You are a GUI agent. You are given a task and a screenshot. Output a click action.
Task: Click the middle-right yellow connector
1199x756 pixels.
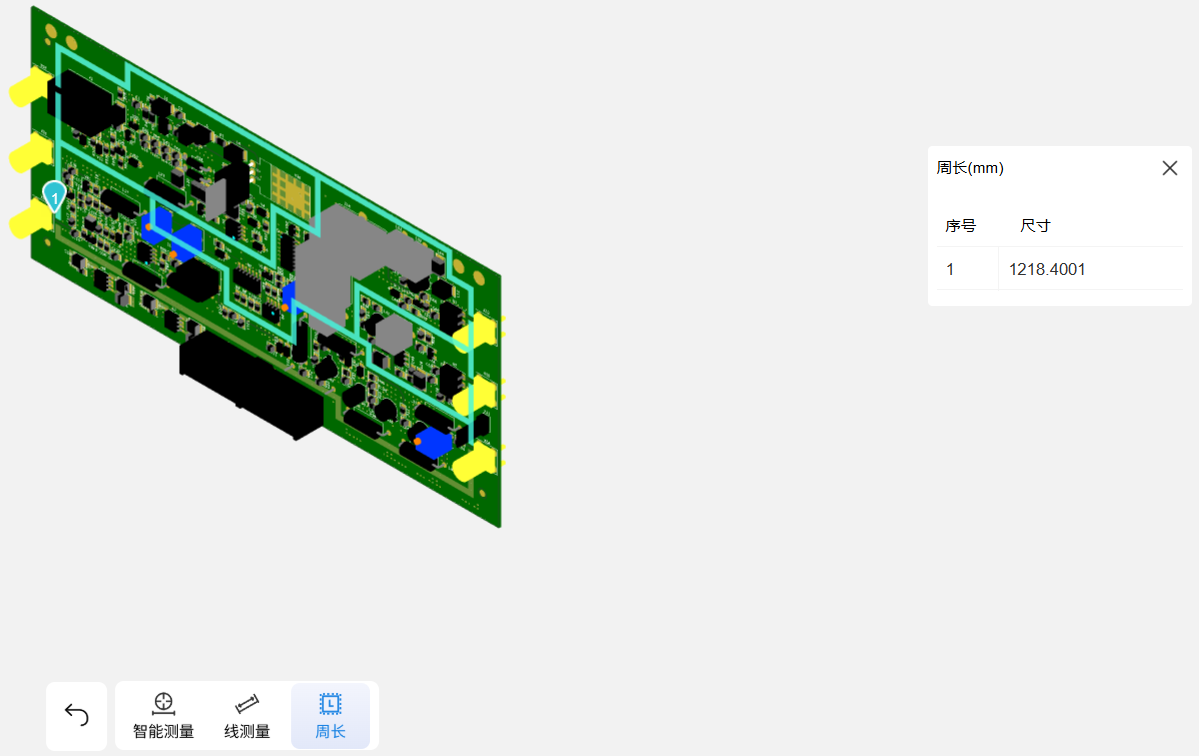(475, 398)
